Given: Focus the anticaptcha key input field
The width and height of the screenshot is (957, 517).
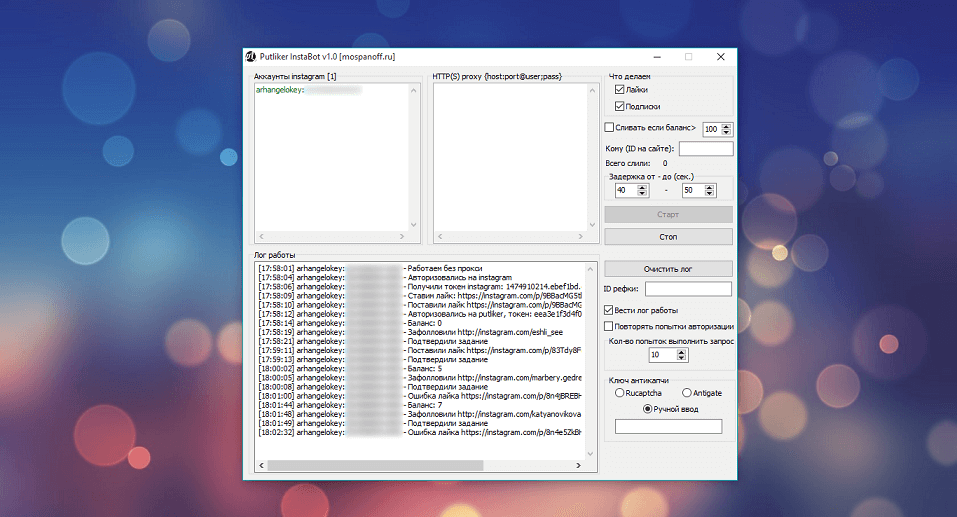Looking at the screenshot, I should pyautogui.click(x=668, y=426).
